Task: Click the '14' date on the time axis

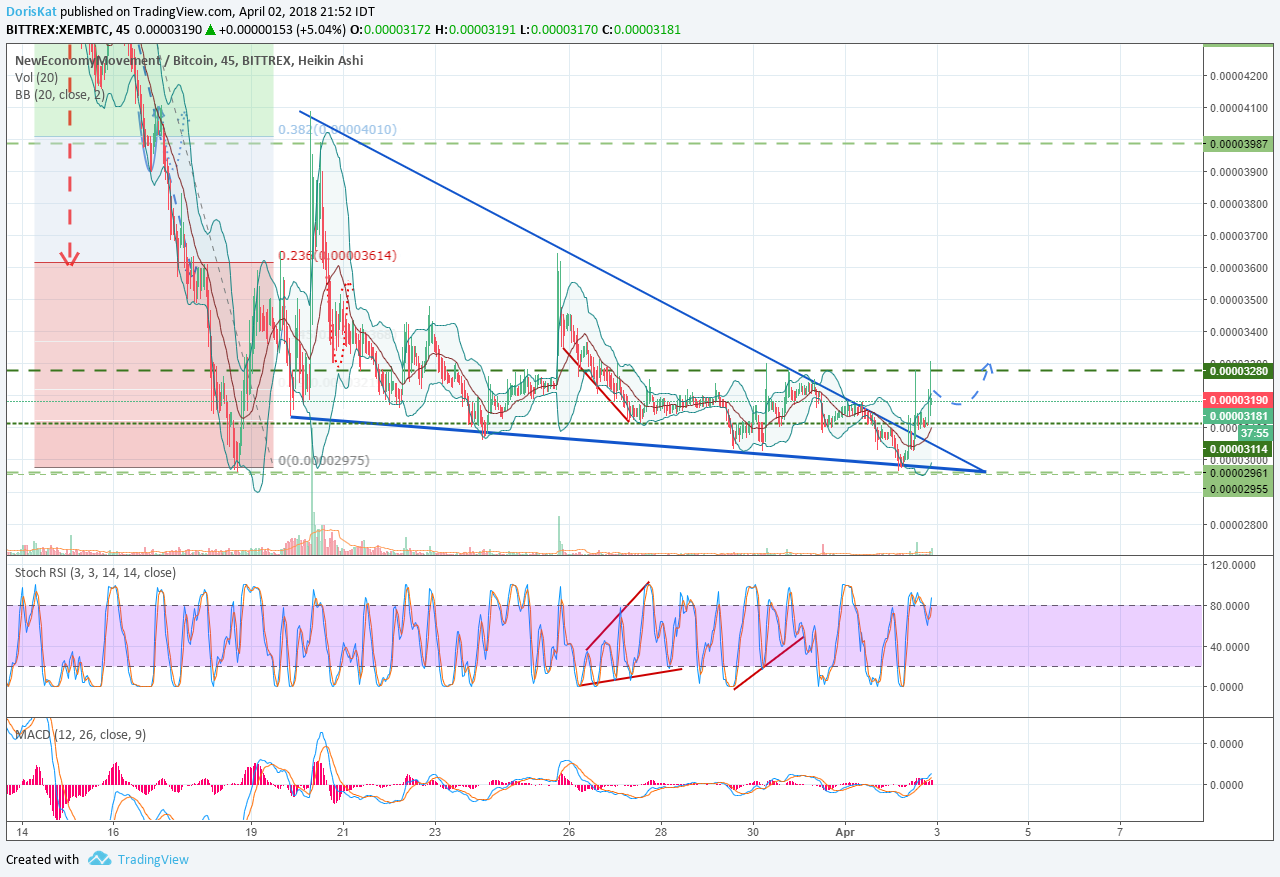Action: click(x=21, y=831)
